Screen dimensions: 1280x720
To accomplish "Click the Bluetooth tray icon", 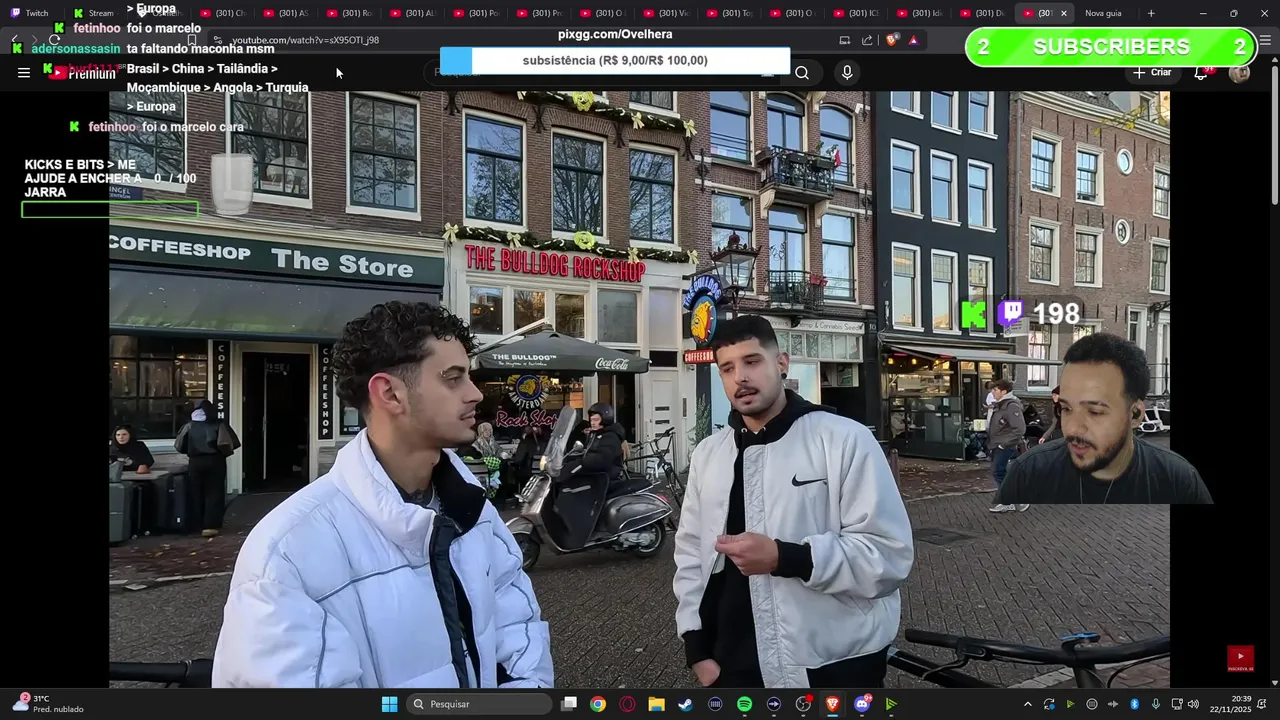I will point(1134,704).
